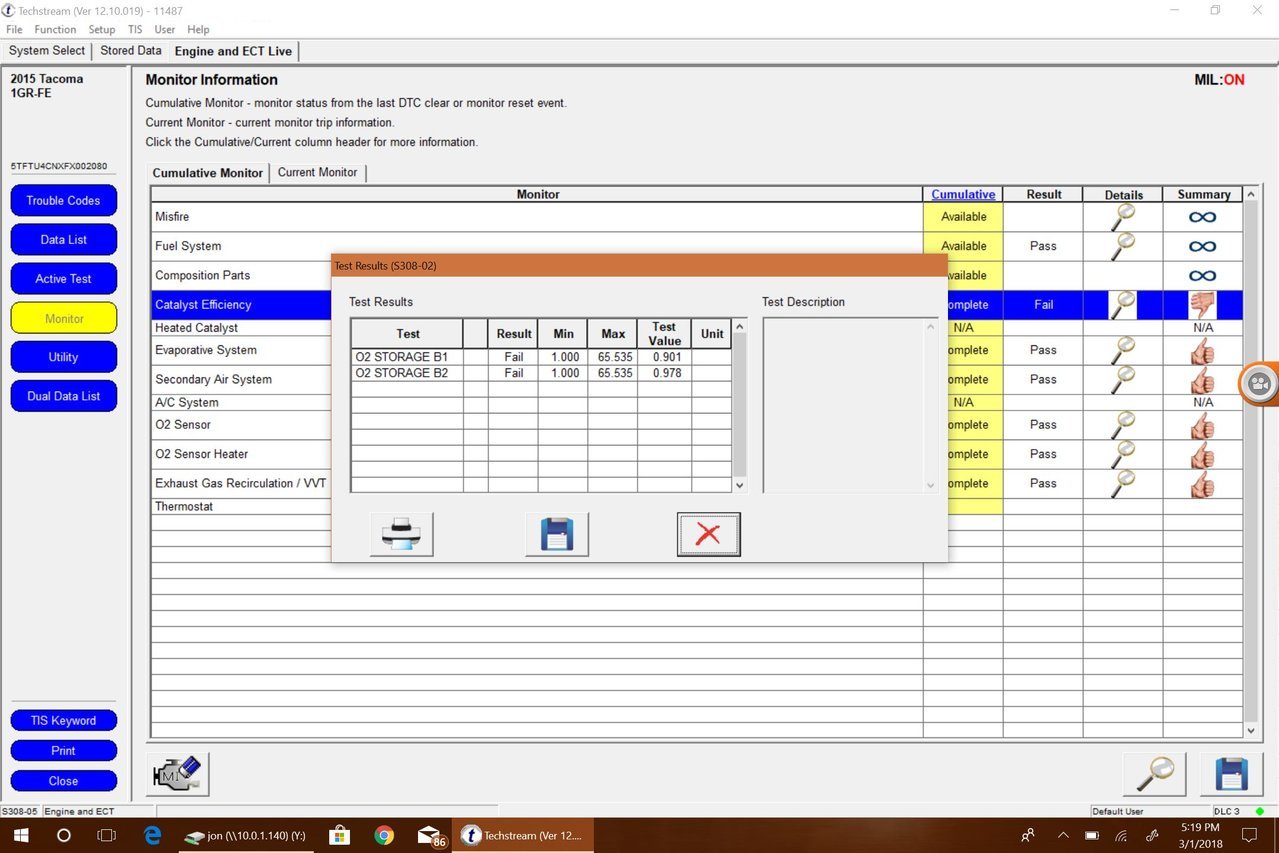Select the Cumulative Monitor tab
The width and height of the screenshot is (1279, 853).
click(x=208, y=173)
